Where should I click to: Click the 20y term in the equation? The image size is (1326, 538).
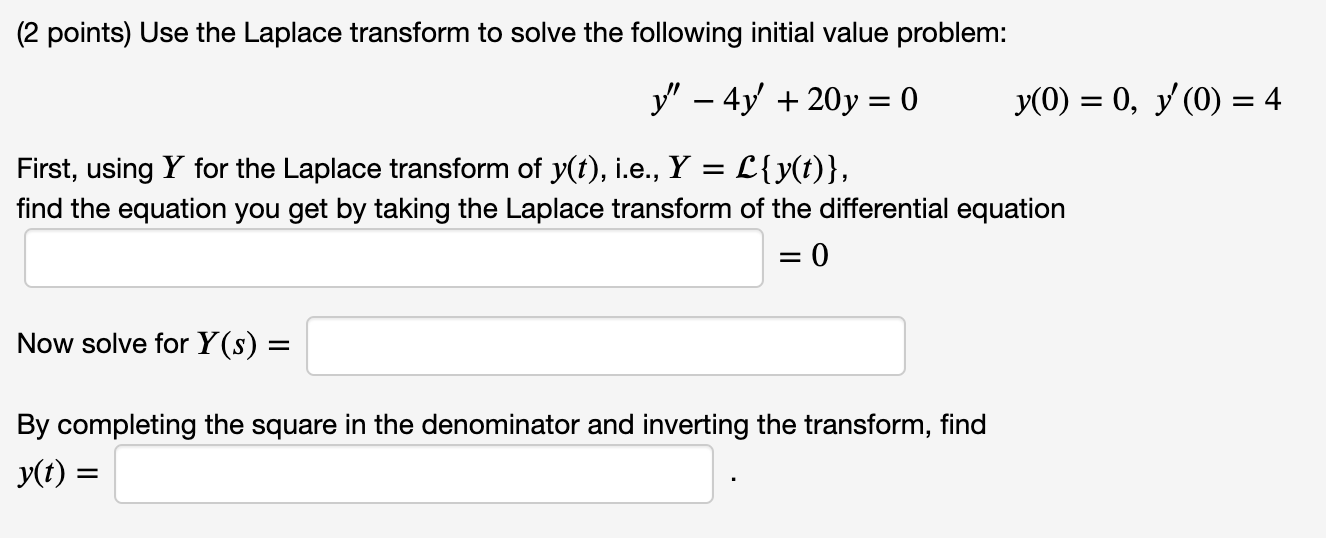(x=826, y=101)
